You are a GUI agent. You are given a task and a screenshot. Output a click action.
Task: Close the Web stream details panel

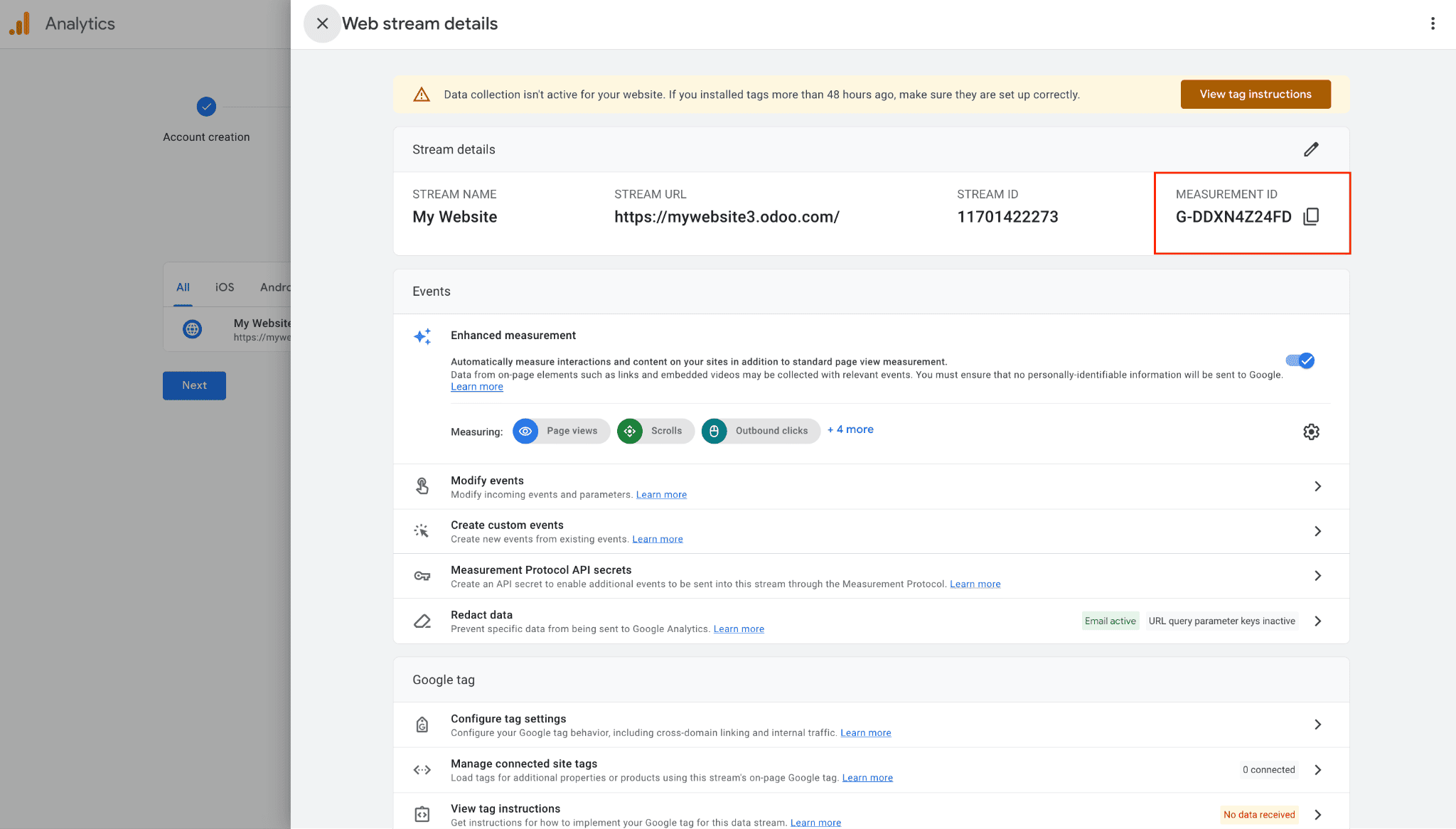(x=322, y=23)
